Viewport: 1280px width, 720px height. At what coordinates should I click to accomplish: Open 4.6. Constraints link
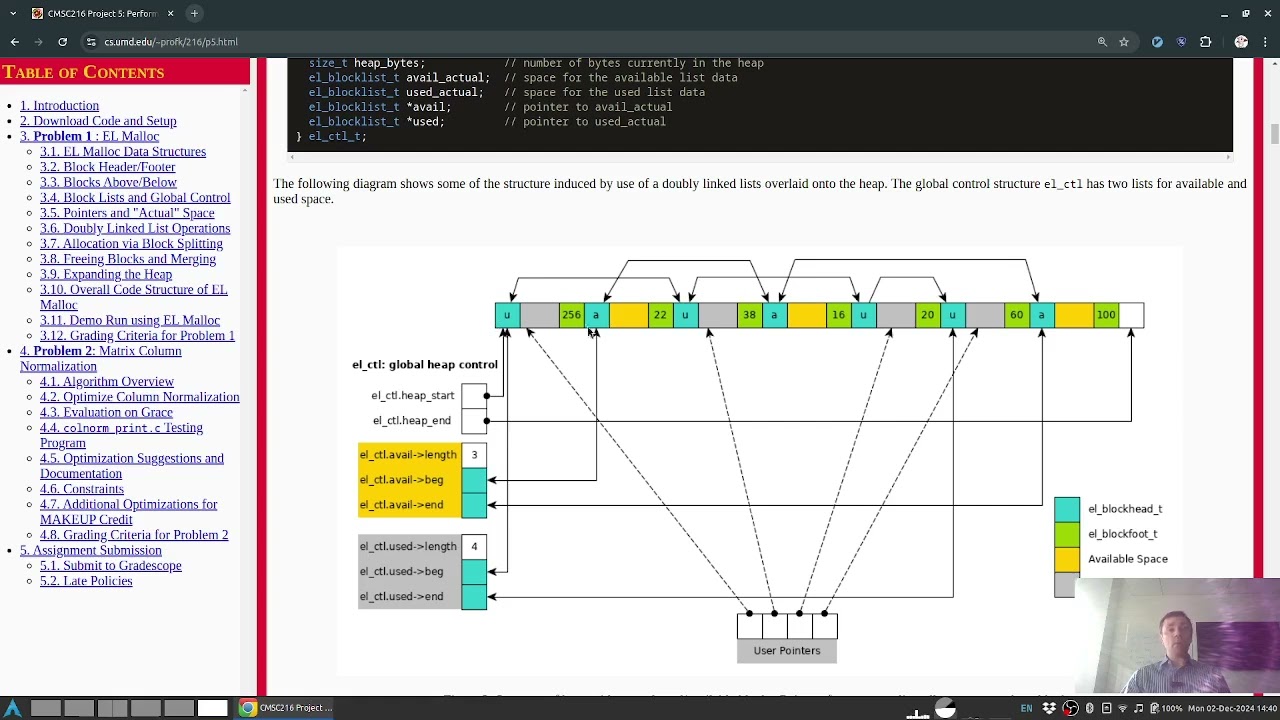(x=82, y=489)
